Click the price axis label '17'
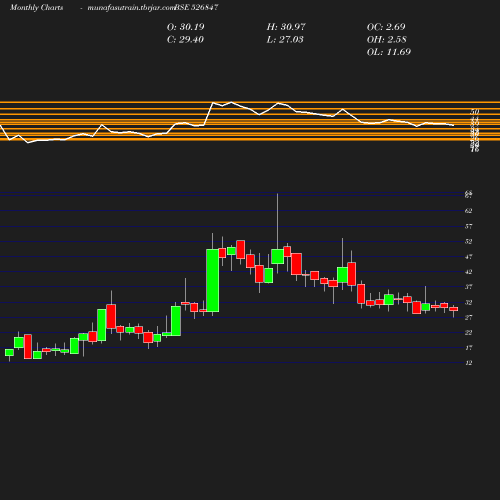The height and width of the screenshot is (500, 500). point(469,348)
